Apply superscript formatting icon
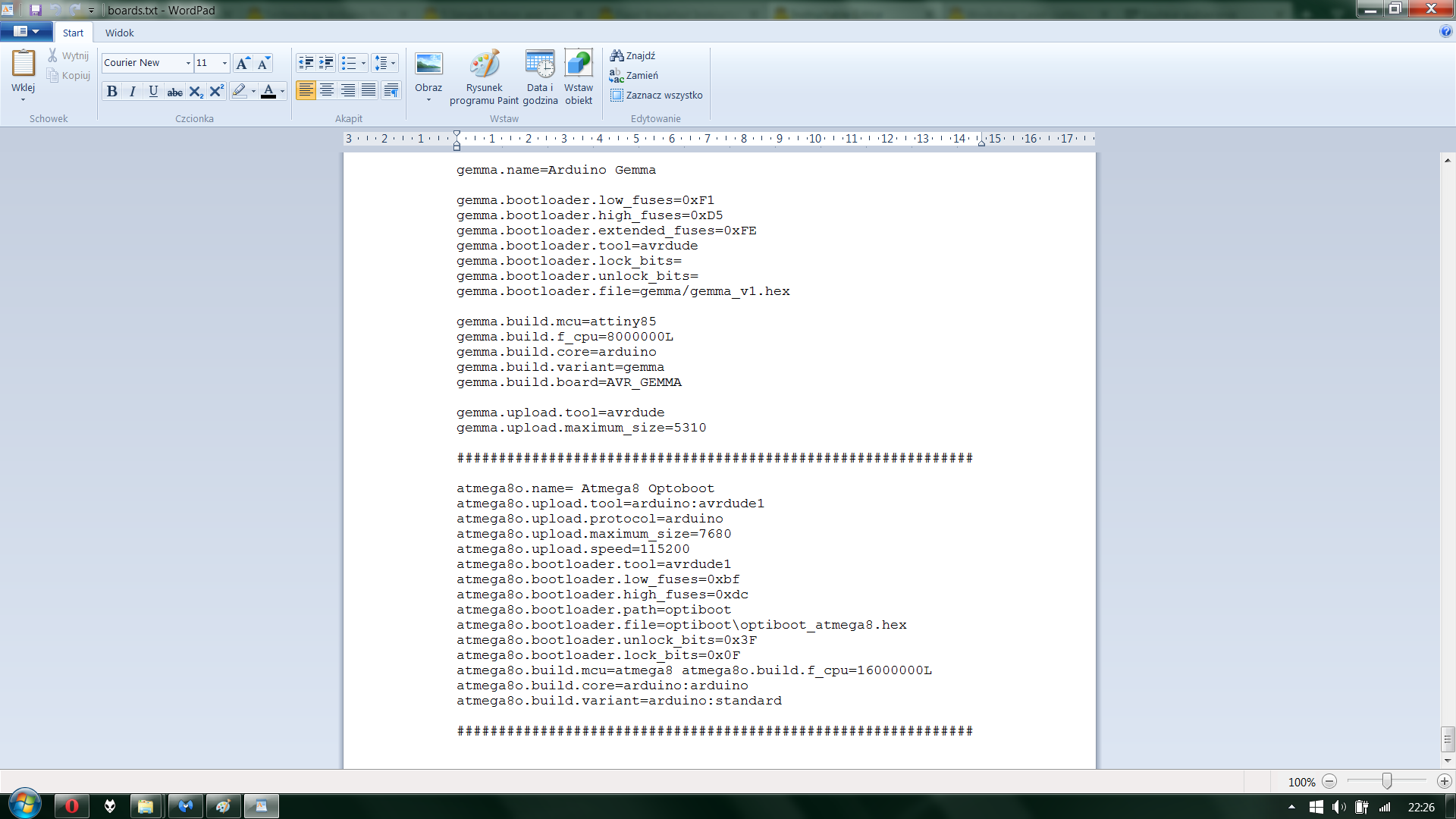1456x819 pixels. point(217,91)
